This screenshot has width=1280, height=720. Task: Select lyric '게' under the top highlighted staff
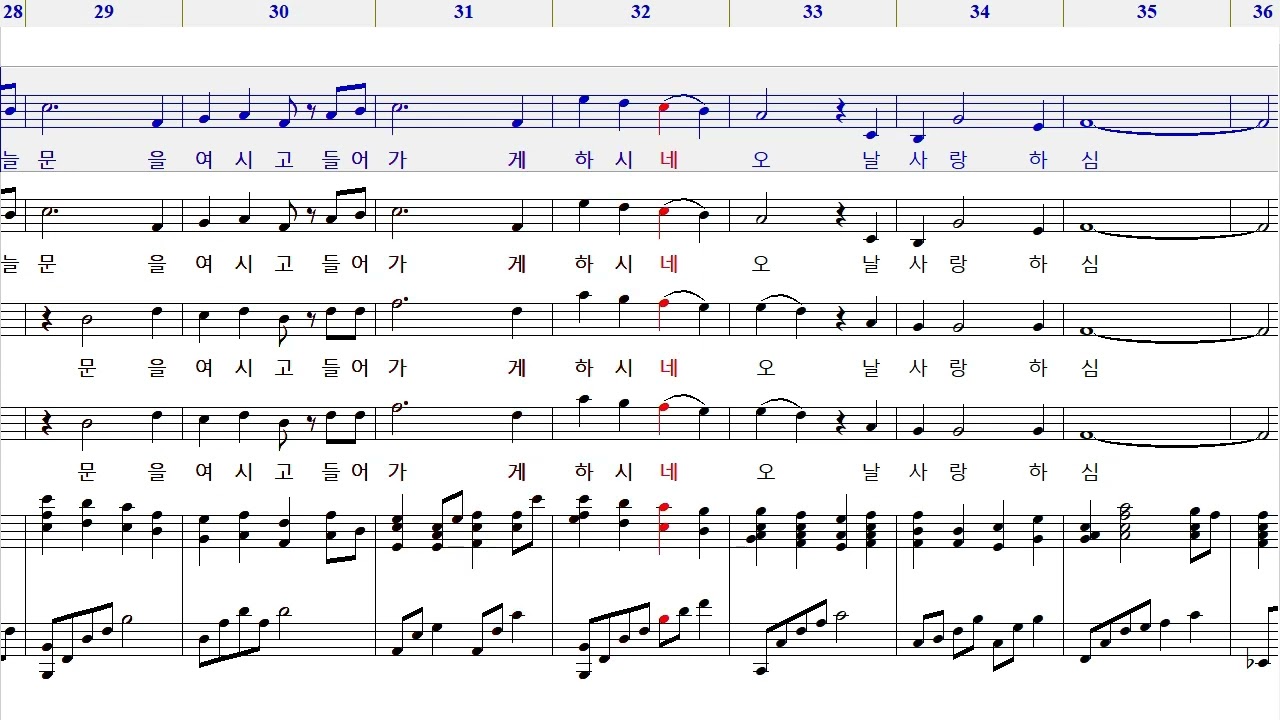[517, 160]
